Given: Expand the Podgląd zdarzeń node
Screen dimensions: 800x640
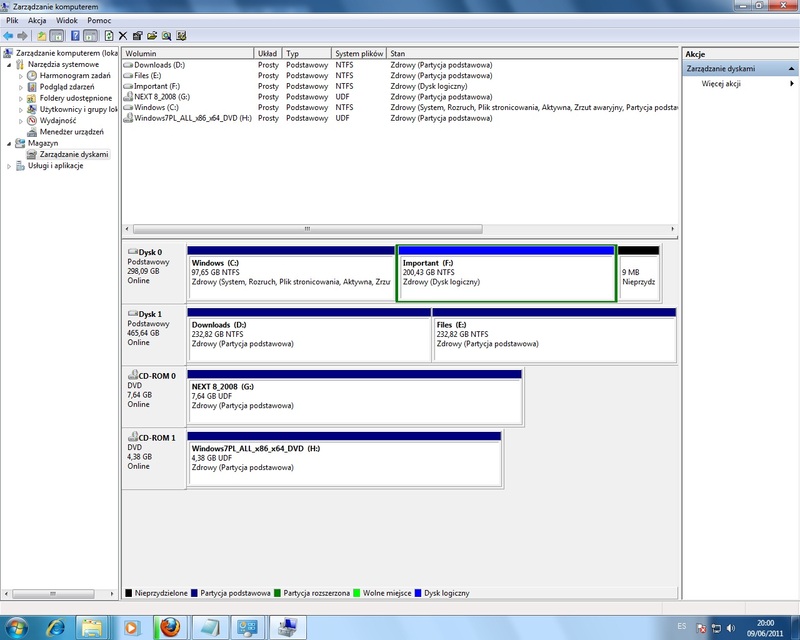Looking at the screenshot, I should [x=21, y=87].
